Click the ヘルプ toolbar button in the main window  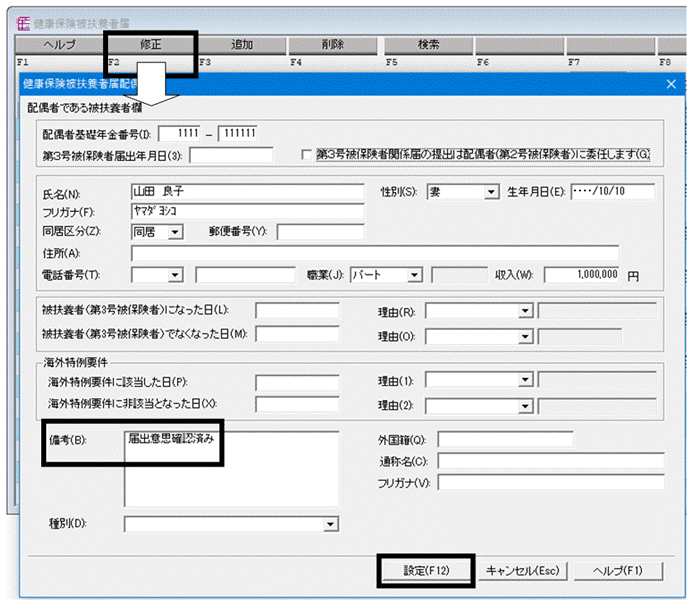coord(59,45)
